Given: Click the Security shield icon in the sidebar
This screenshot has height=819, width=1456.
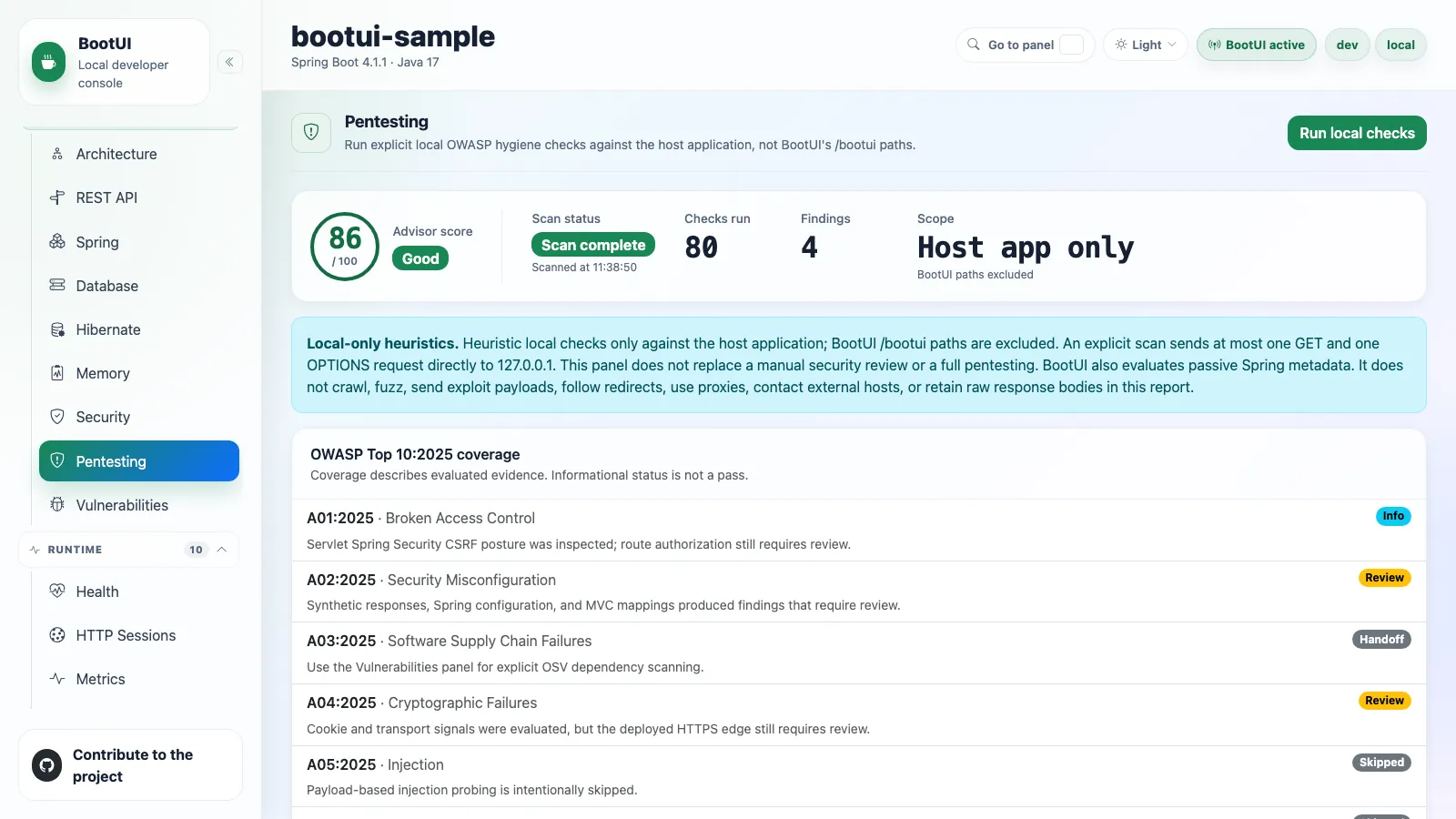Looking at the screenshot, I should [57, 417].
